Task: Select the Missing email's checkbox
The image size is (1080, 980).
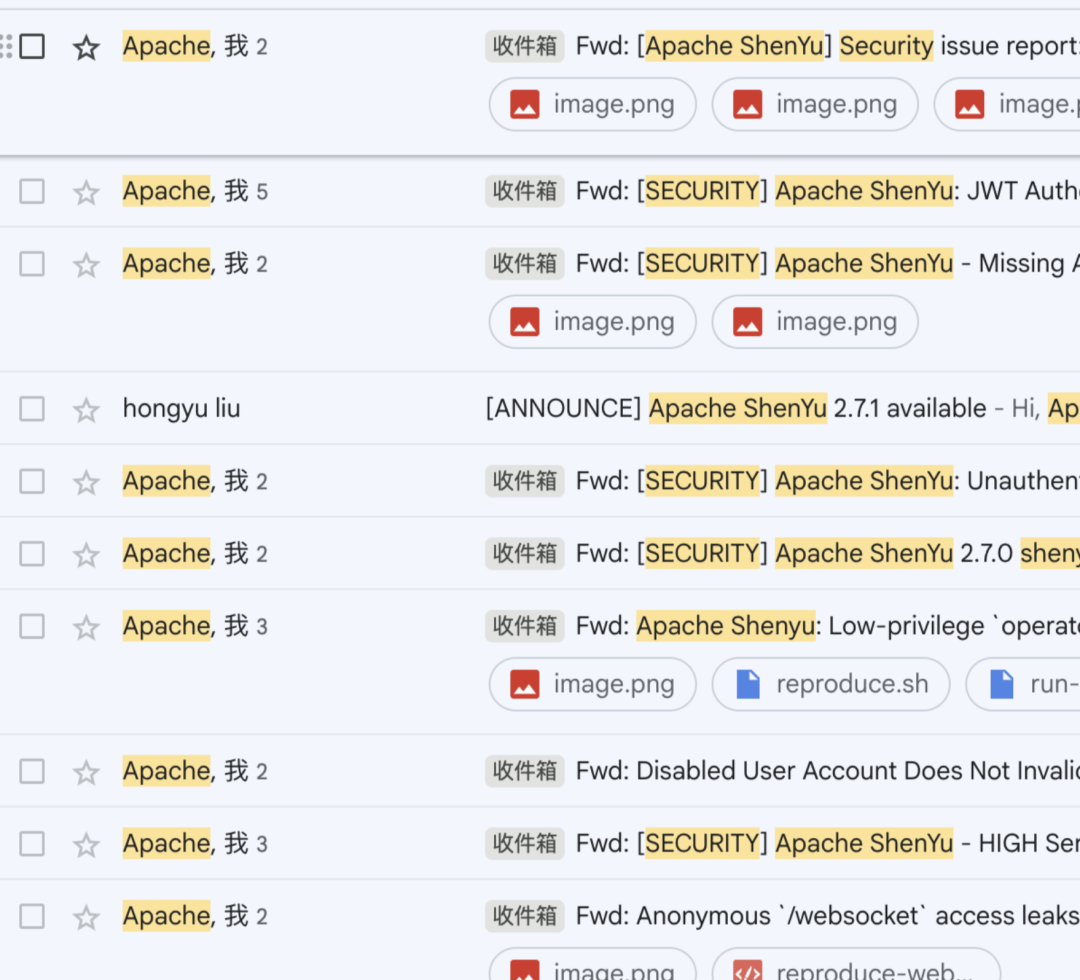Action: (32, 264)
